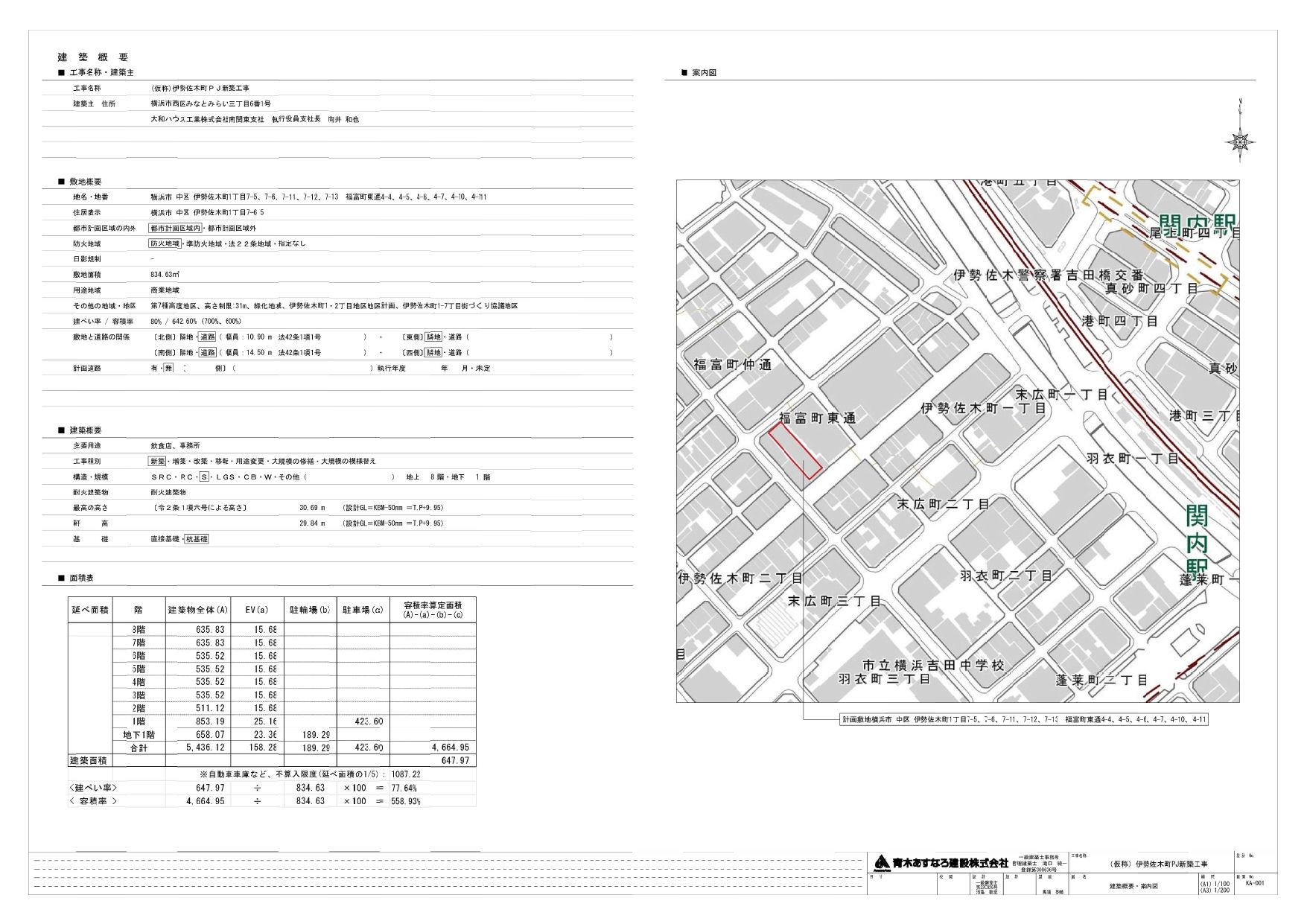Screen dimensions: 1307x924
Task: Select the 853.19 cell in the 1階 row
Action: tap(210, 721)
